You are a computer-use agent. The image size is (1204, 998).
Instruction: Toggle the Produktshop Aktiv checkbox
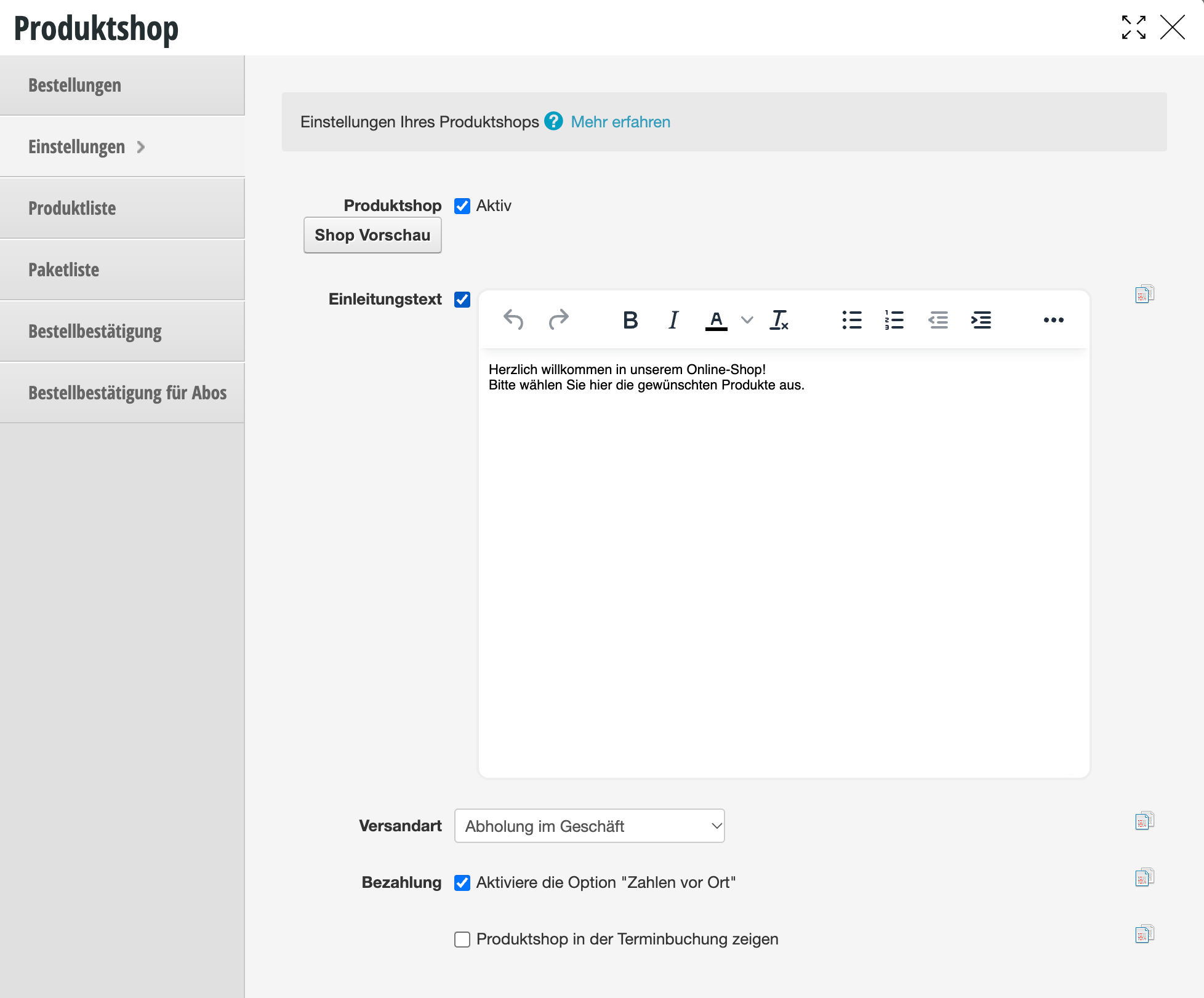462,206
